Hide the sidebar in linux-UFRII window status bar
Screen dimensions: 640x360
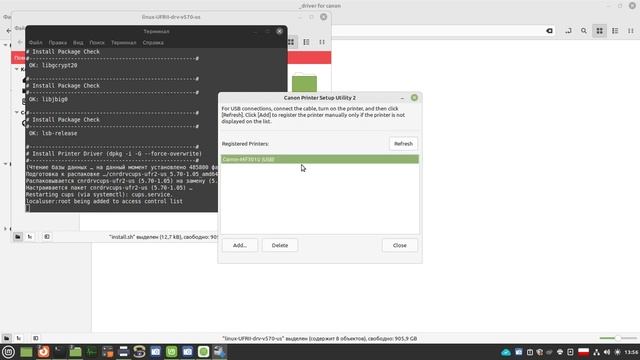pos(47,237)
